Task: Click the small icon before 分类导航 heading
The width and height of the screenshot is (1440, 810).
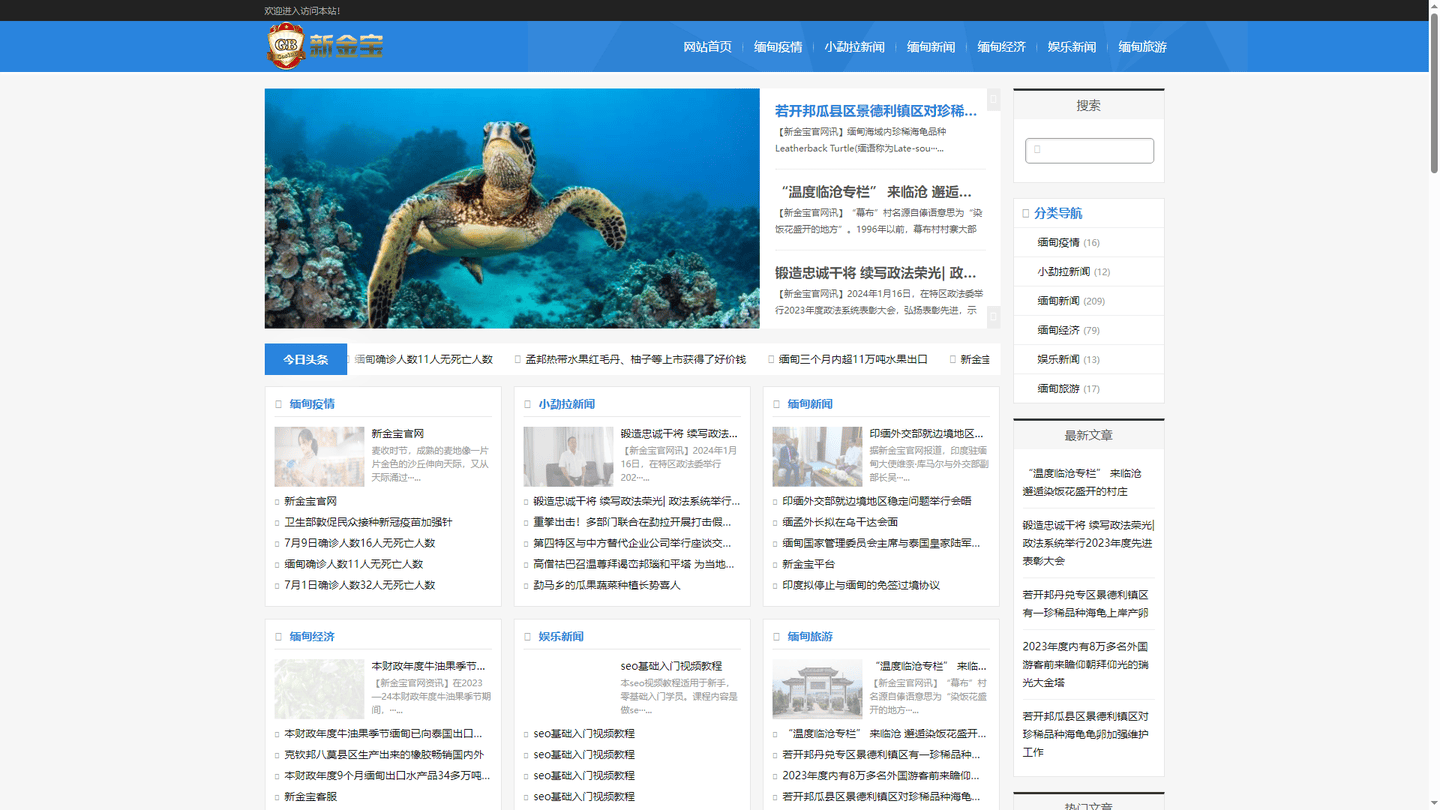Action: point(1025,213)
